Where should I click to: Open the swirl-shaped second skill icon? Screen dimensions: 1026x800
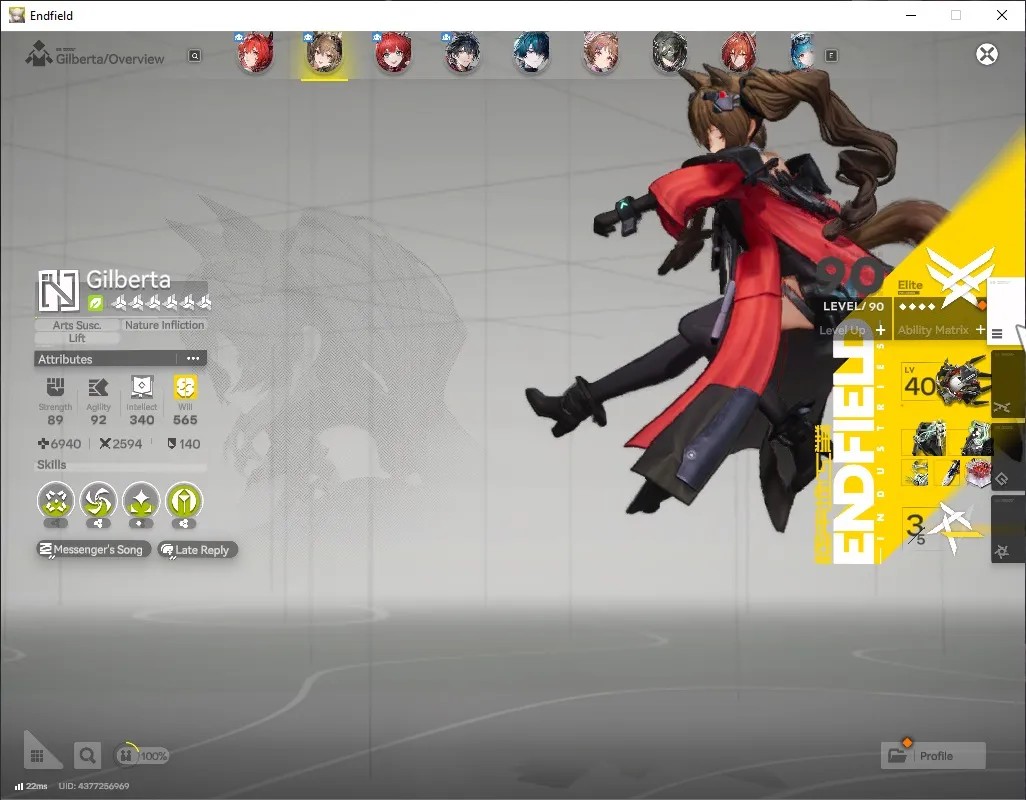(x=98, y=502)
